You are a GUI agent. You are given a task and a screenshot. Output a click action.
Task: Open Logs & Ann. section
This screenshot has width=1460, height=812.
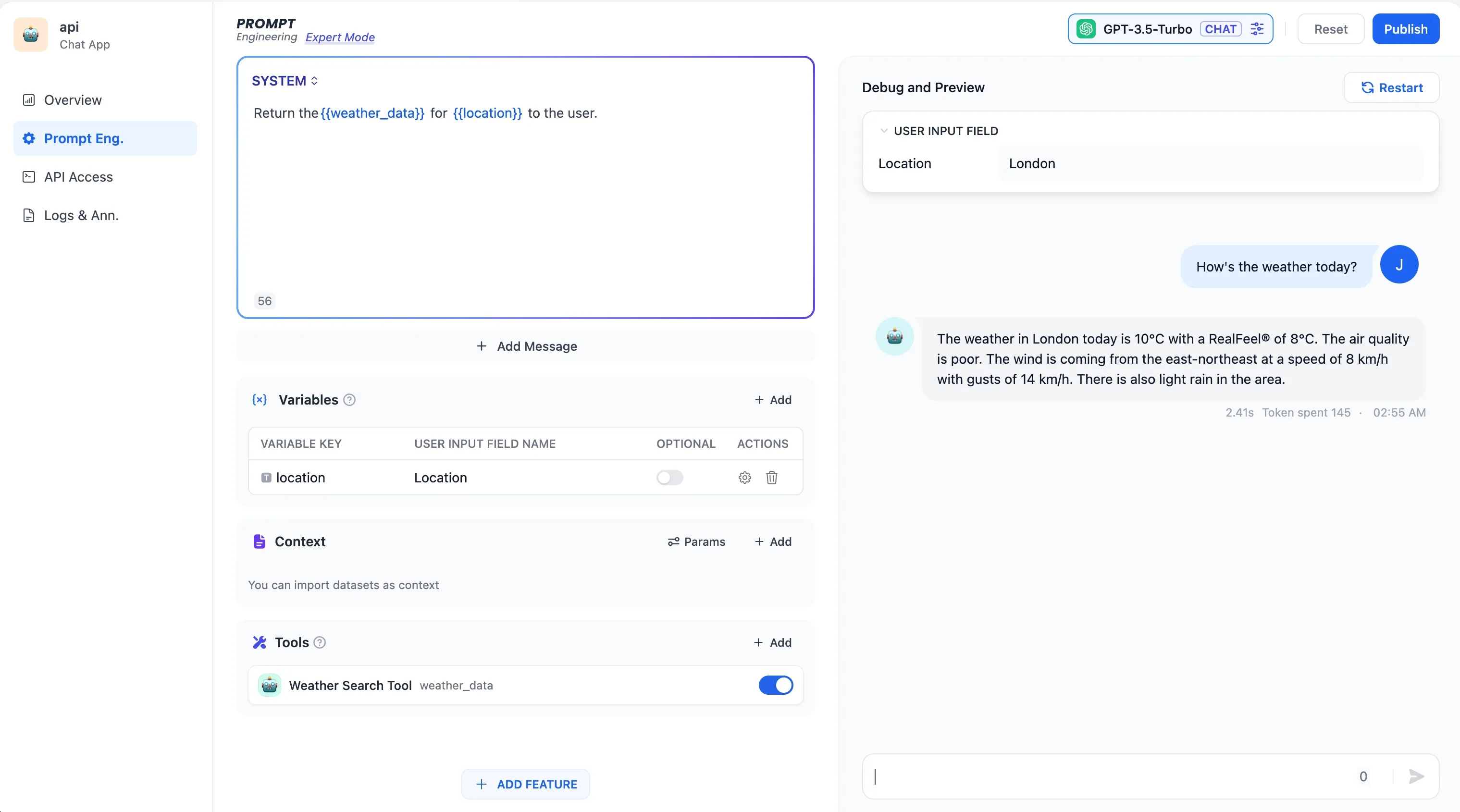point(81,215)
